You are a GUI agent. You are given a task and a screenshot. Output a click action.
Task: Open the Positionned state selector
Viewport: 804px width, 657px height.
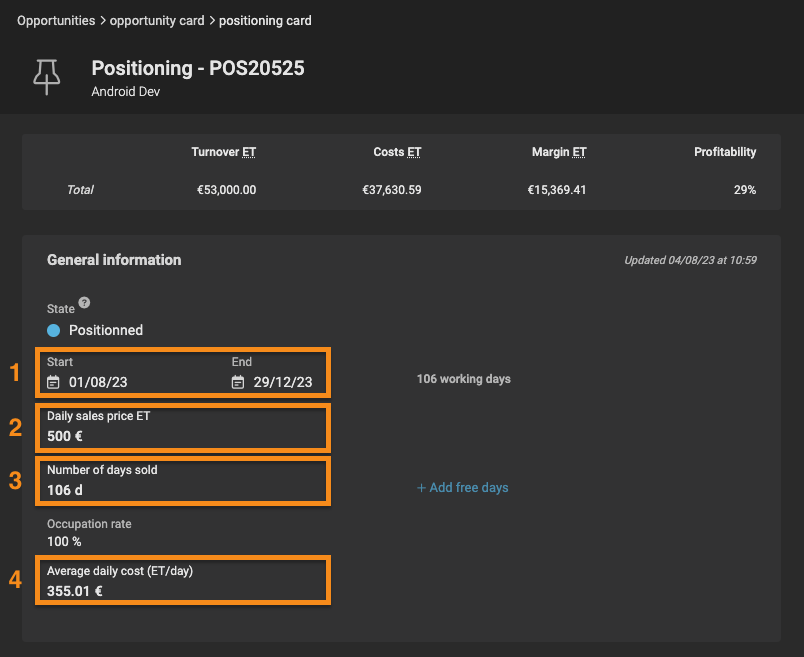[95, 330]
